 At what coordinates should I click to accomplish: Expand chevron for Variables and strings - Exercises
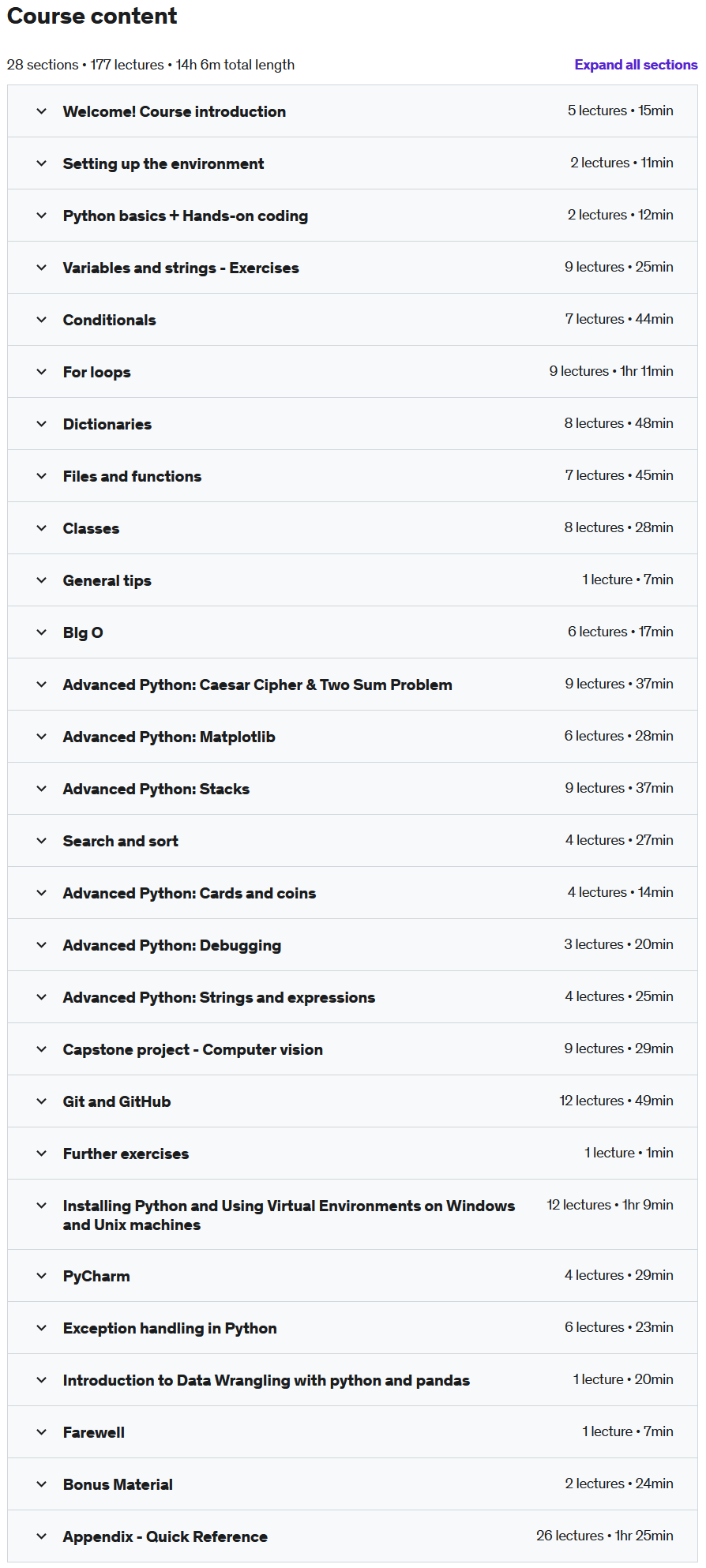click(x=42, y=268)
